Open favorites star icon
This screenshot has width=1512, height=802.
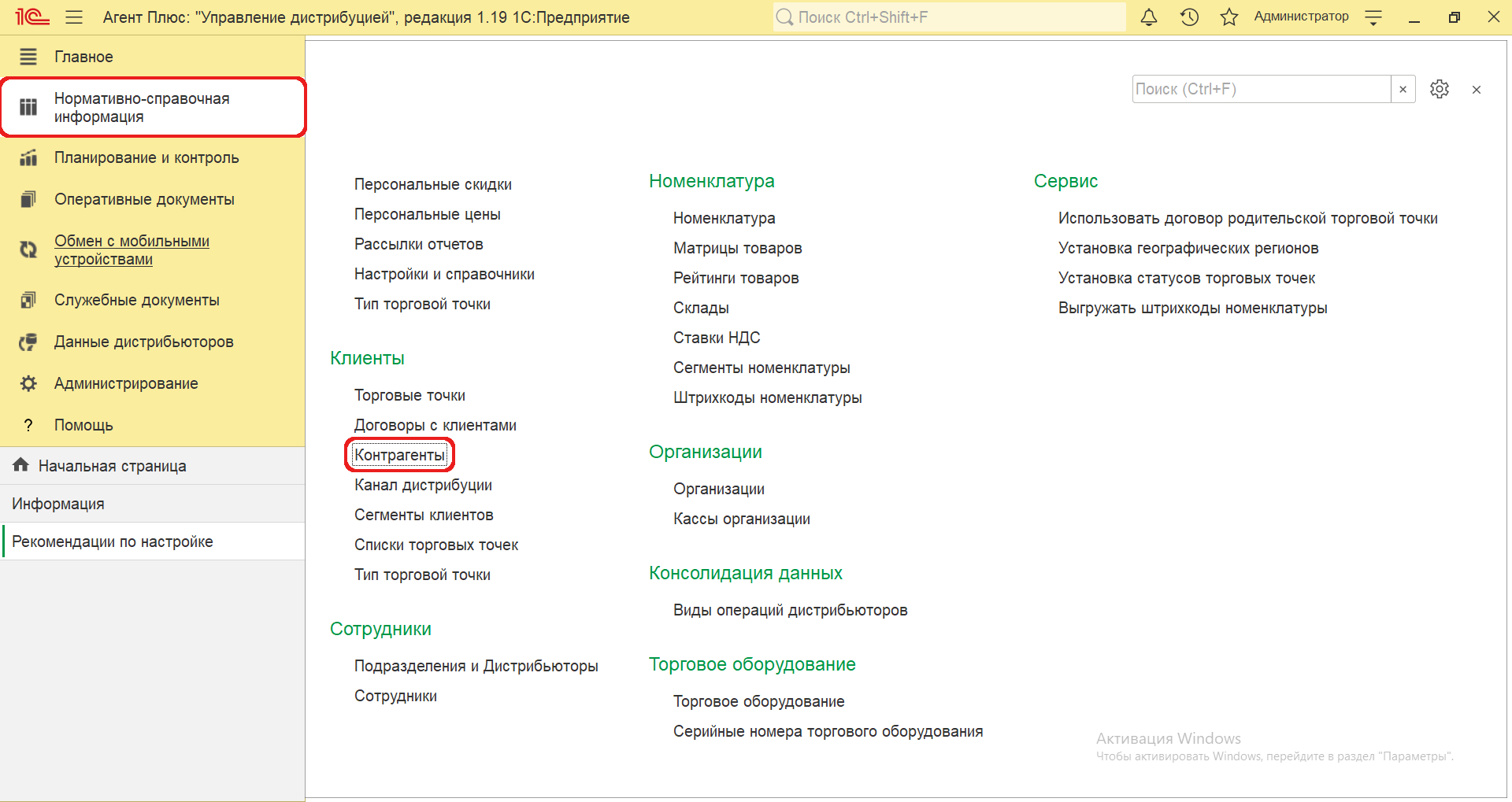1229,17
